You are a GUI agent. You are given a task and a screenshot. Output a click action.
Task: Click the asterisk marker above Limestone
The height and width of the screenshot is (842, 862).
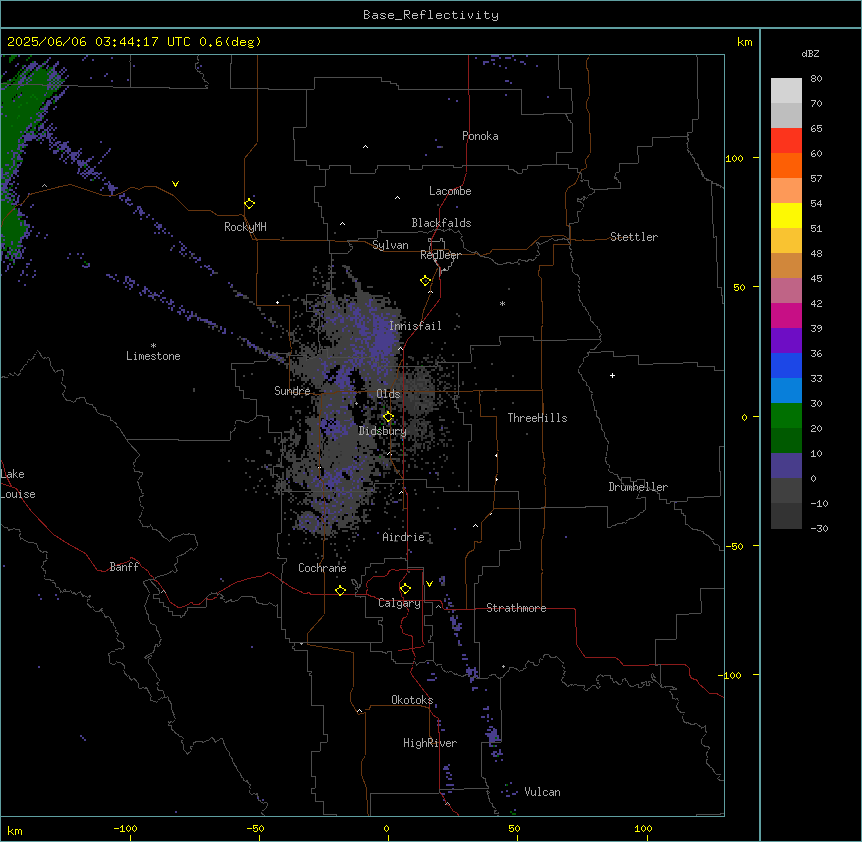coord(153,346)
